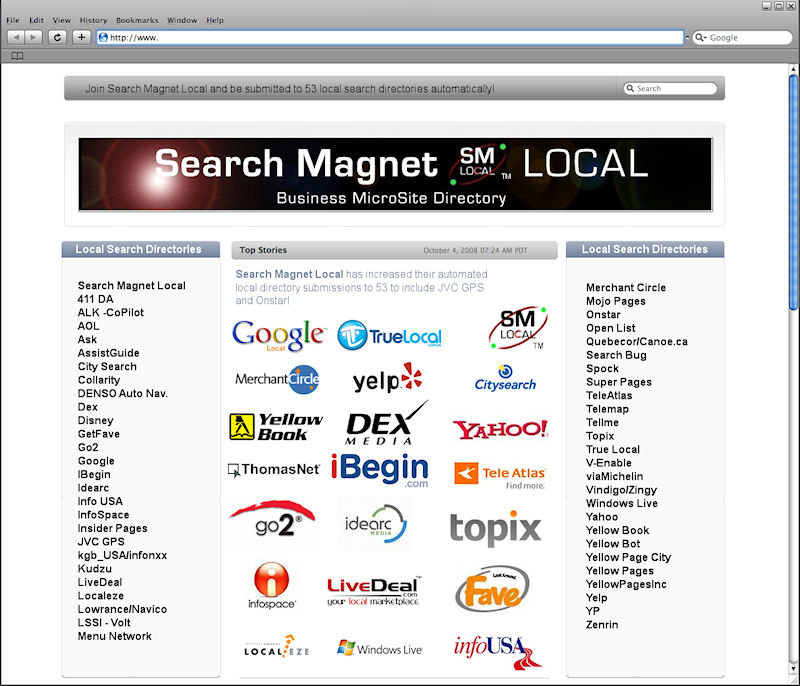Open the Help menu

(x=215, y=20)
